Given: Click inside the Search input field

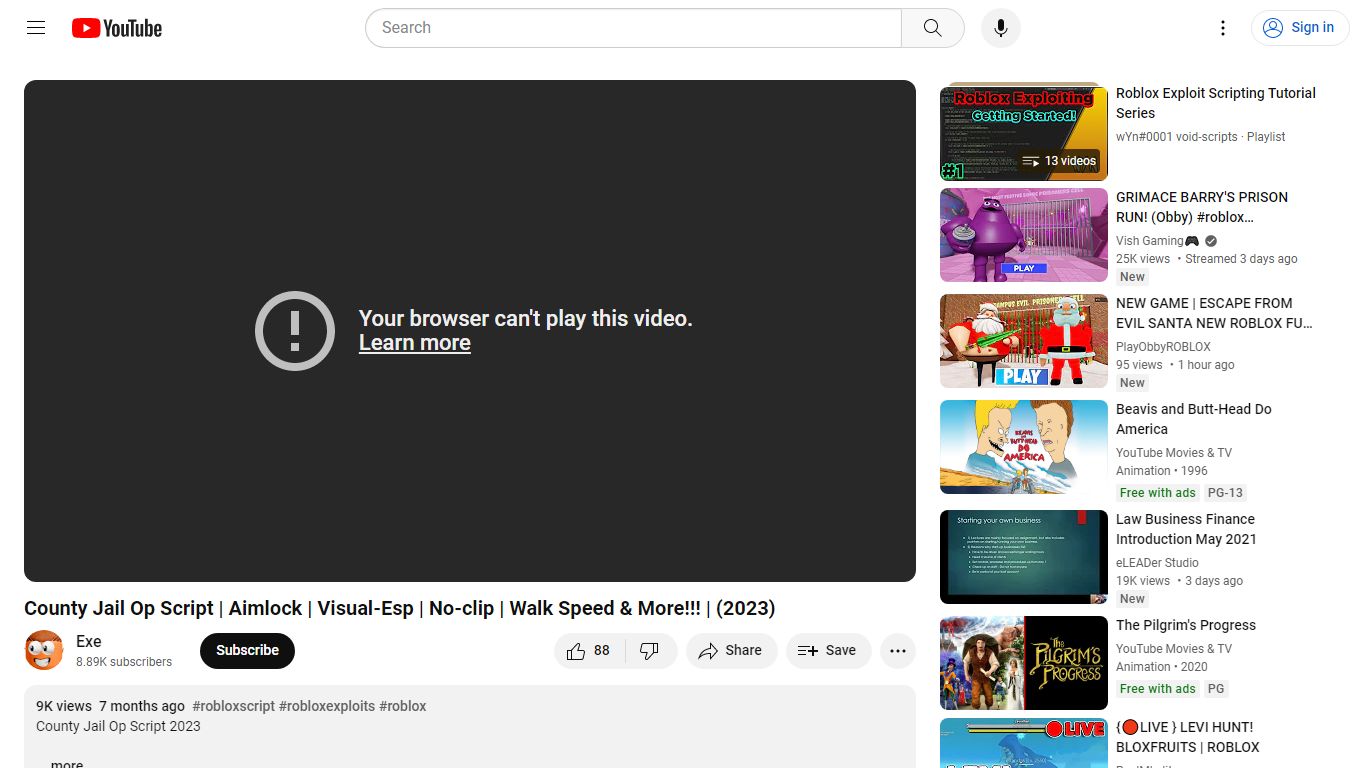Looking at the screenshot, I should click(634, 28).
